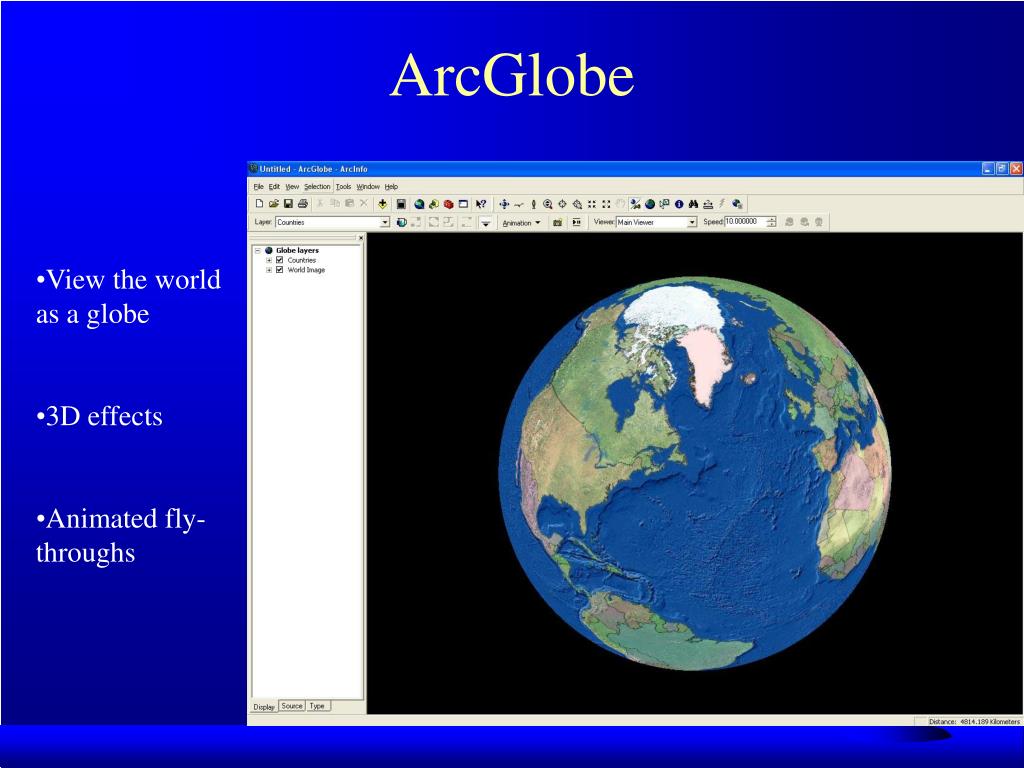The width and height of the screenshot is (1024, 768).
Task: Click the Measure tool icon
Action: click(708, 204)
